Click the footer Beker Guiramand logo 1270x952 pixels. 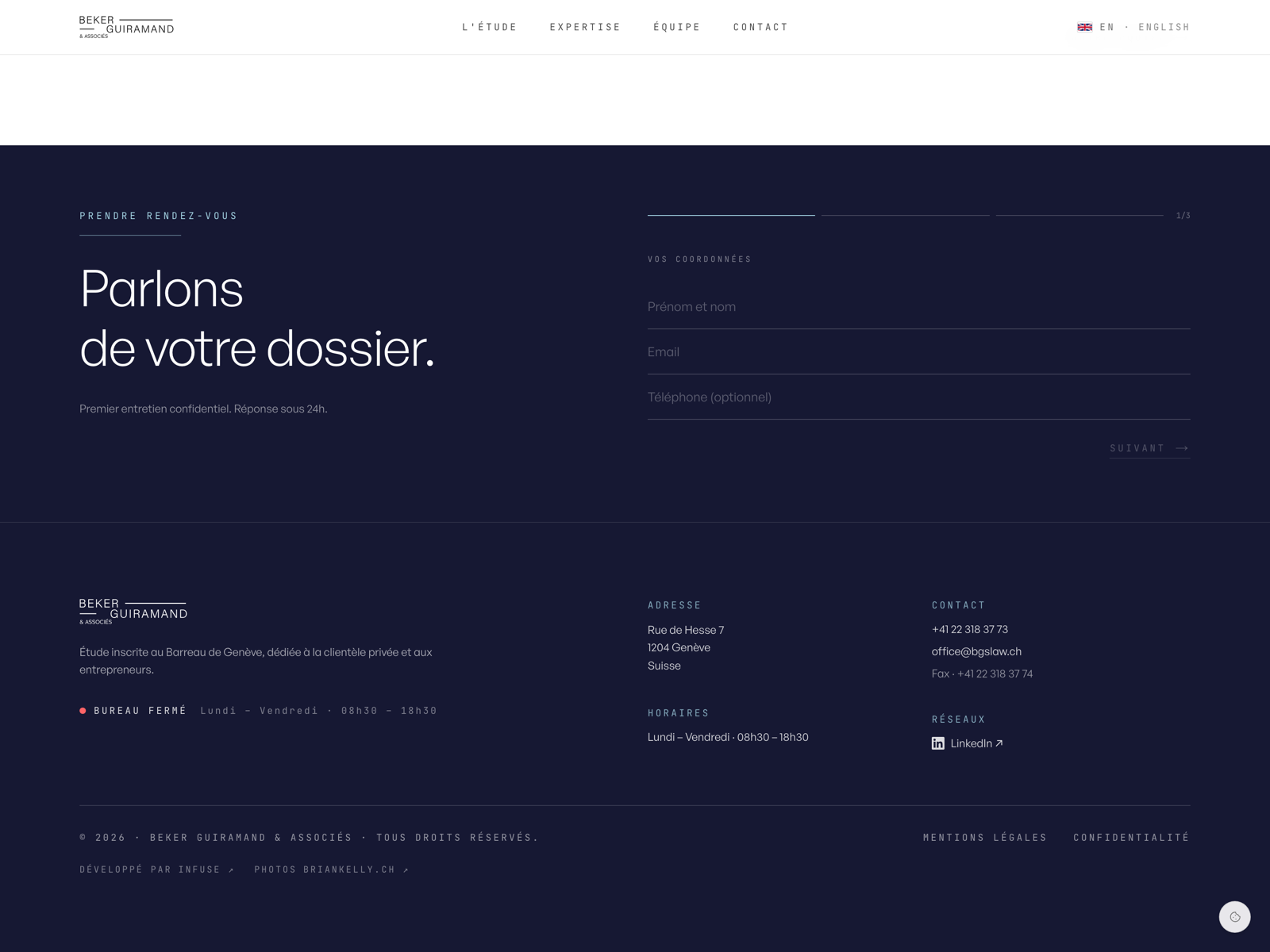[133, 611]
